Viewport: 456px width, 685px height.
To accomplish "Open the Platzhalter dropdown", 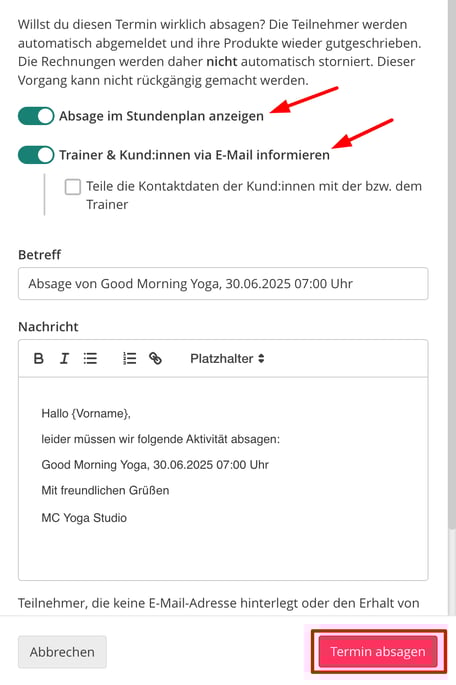I will tap(227, 359).
